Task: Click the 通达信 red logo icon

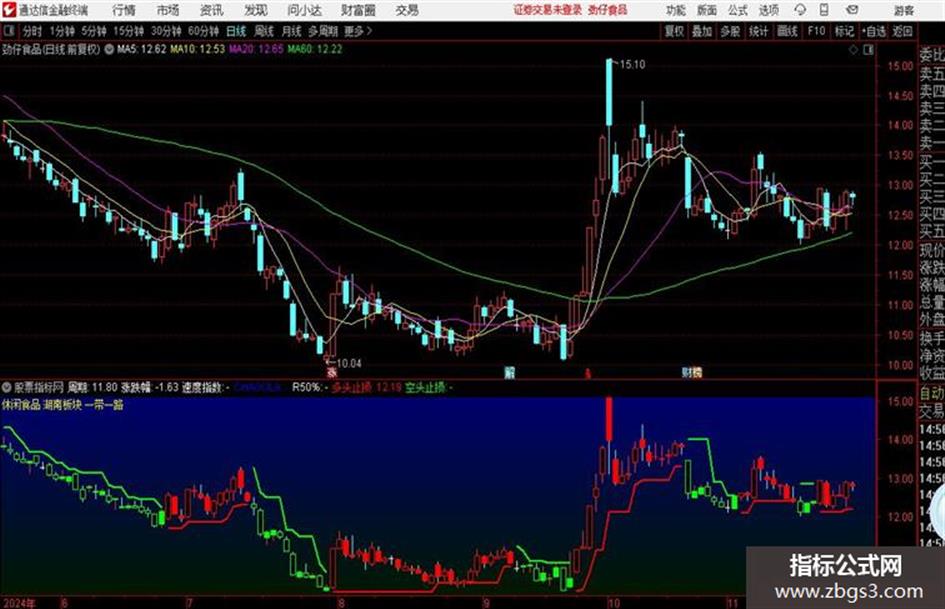Action: (9, 10)
